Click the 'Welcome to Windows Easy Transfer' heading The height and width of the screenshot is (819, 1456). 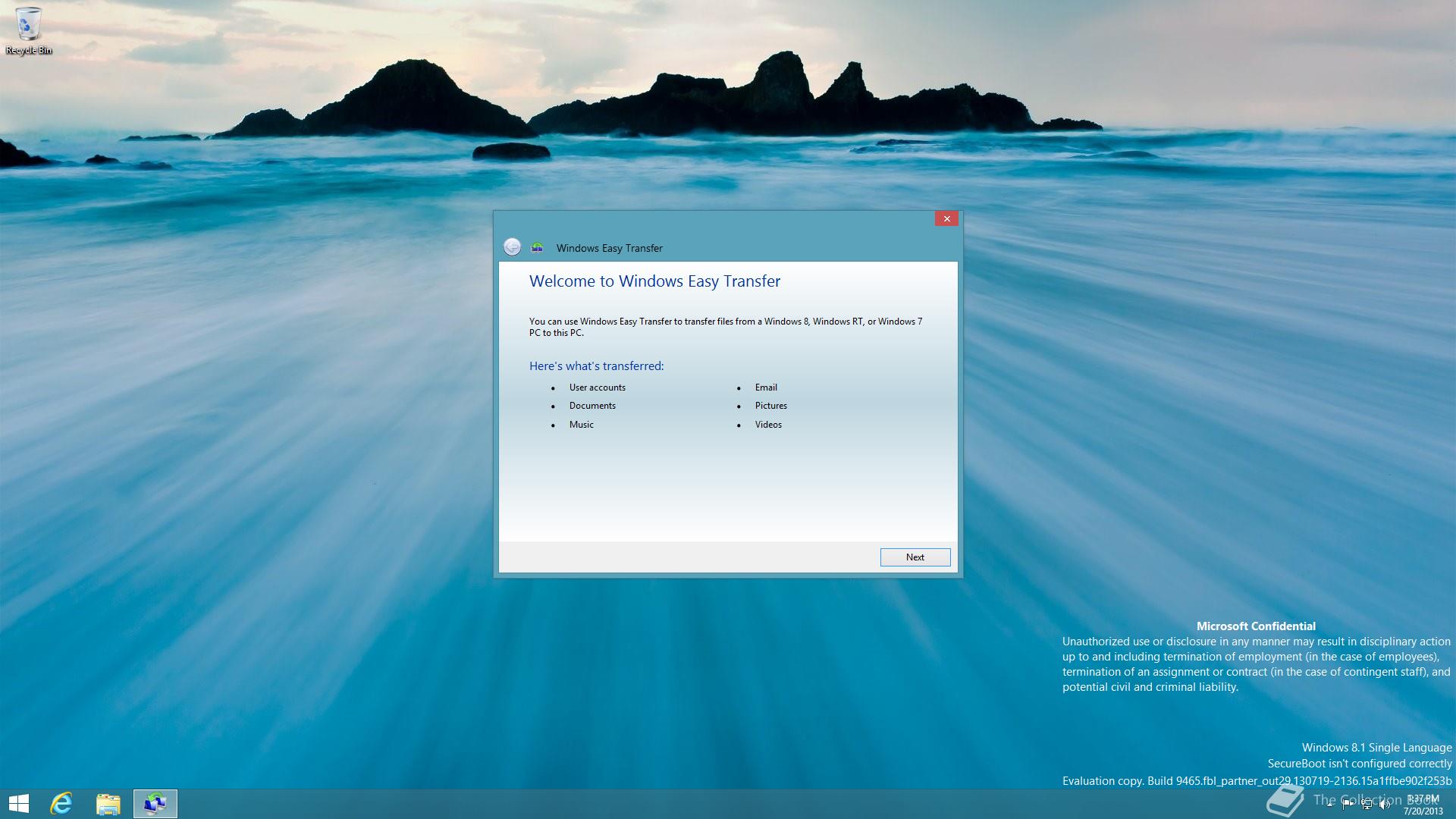click(654, 281)
